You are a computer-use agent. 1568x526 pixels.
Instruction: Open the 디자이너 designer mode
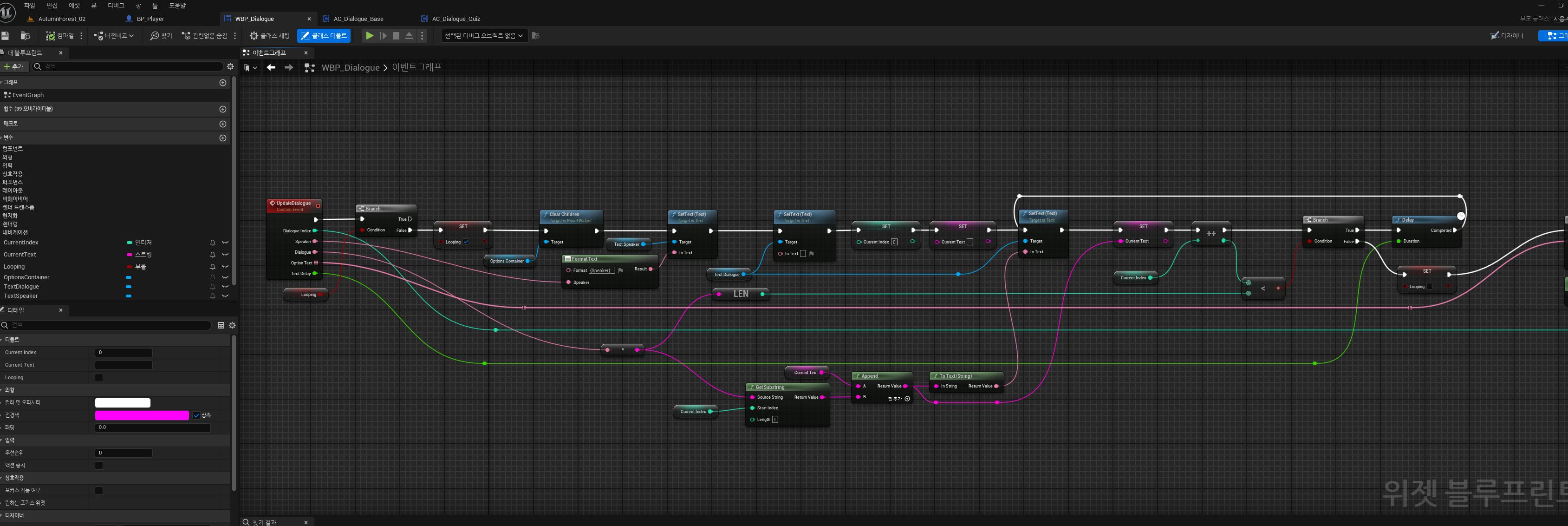click(x=1507, y=36)
